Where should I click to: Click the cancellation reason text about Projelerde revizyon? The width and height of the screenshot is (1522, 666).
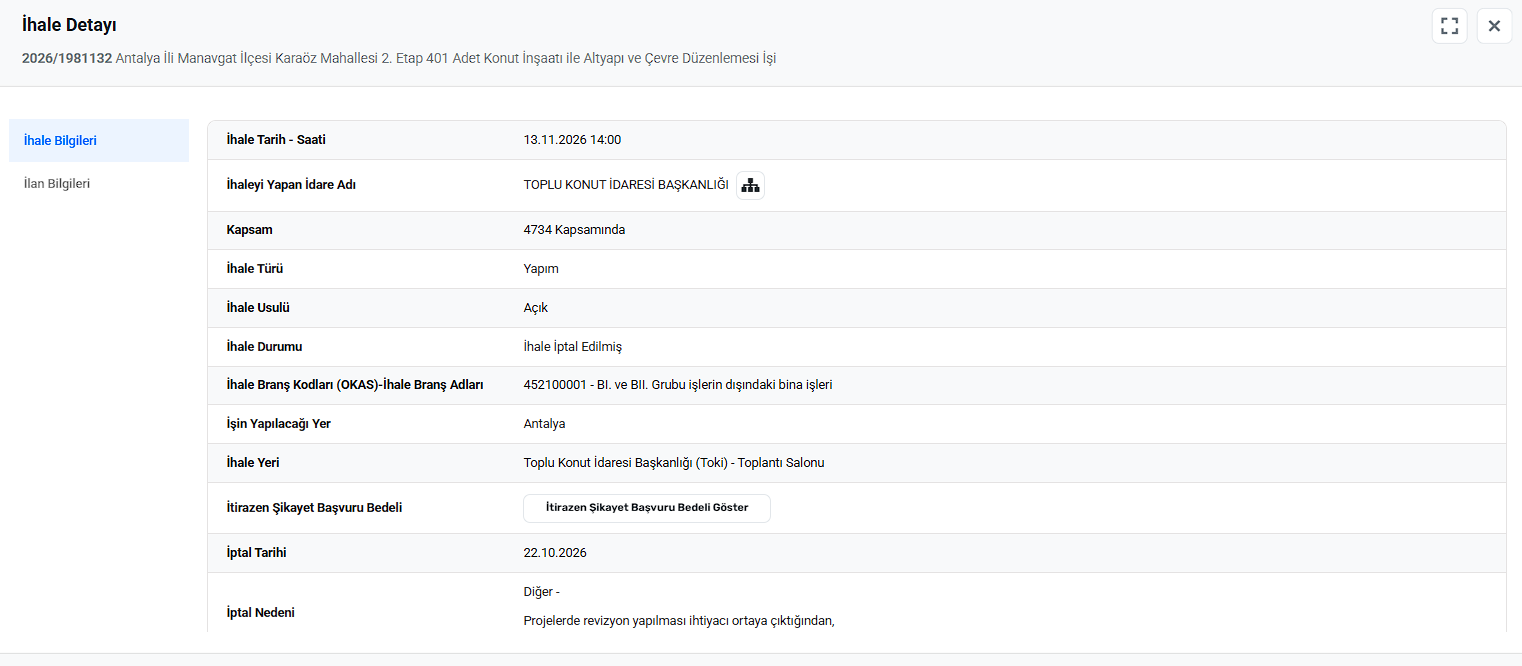point(679,621)
